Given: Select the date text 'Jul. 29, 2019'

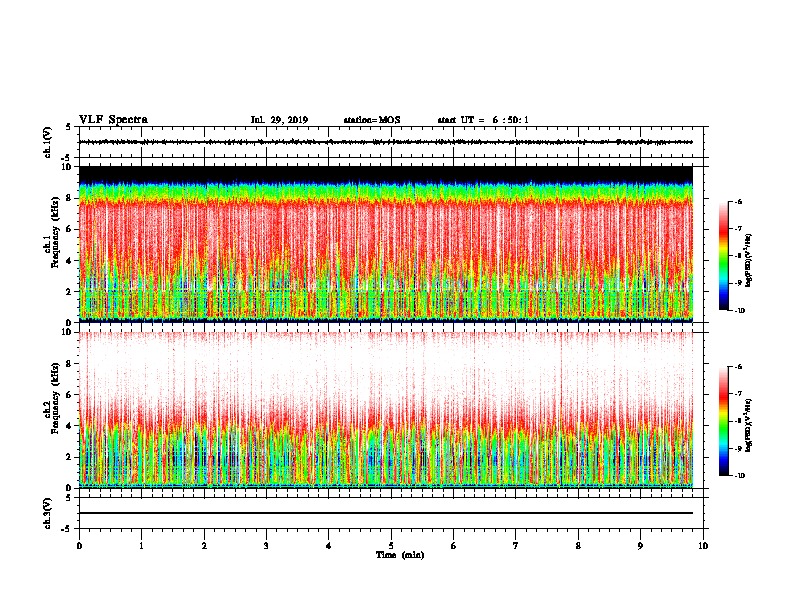Looking at the screenshot, I should coord(279,120).
